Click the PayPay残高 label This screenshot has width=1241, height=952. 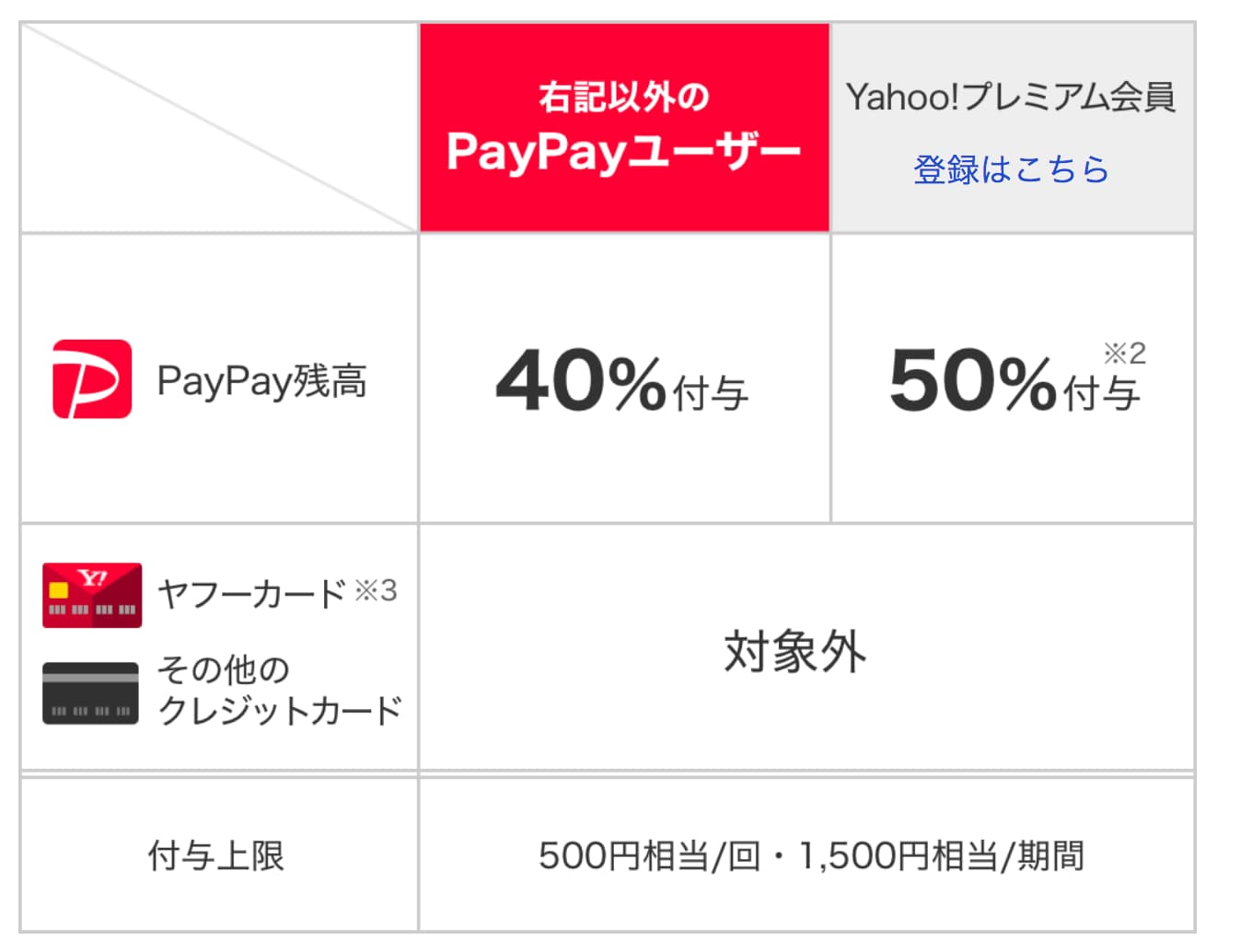click(261, 380)
